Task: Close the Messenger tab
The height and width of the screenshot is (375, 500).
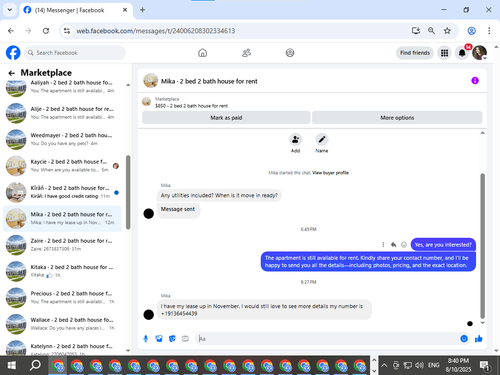Action: point(125,10)
